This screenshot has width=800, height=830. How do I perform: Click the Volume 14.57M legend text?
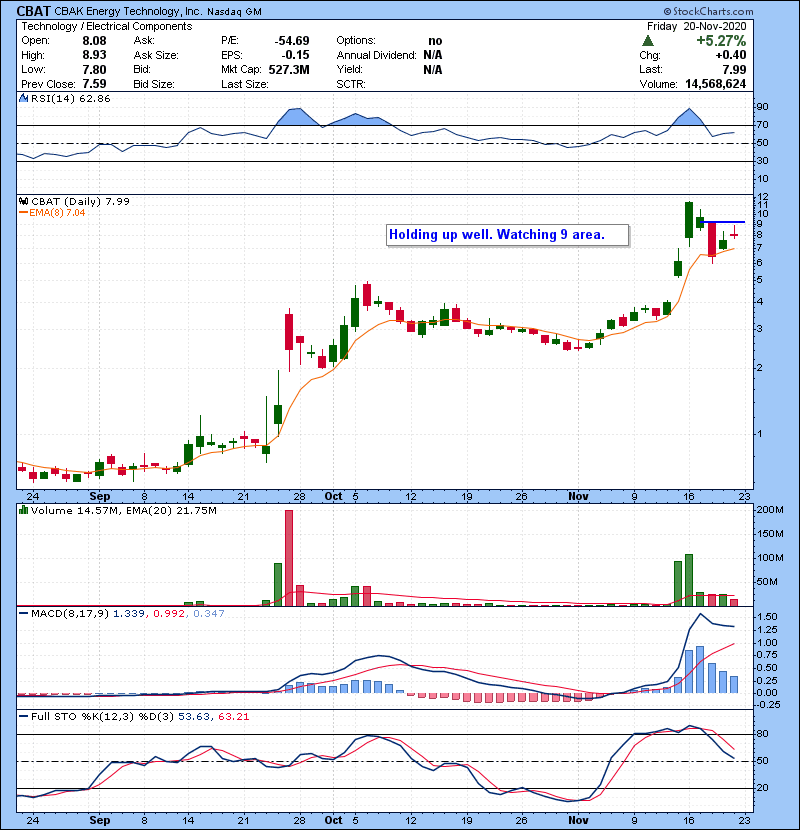tap(75, 510)
